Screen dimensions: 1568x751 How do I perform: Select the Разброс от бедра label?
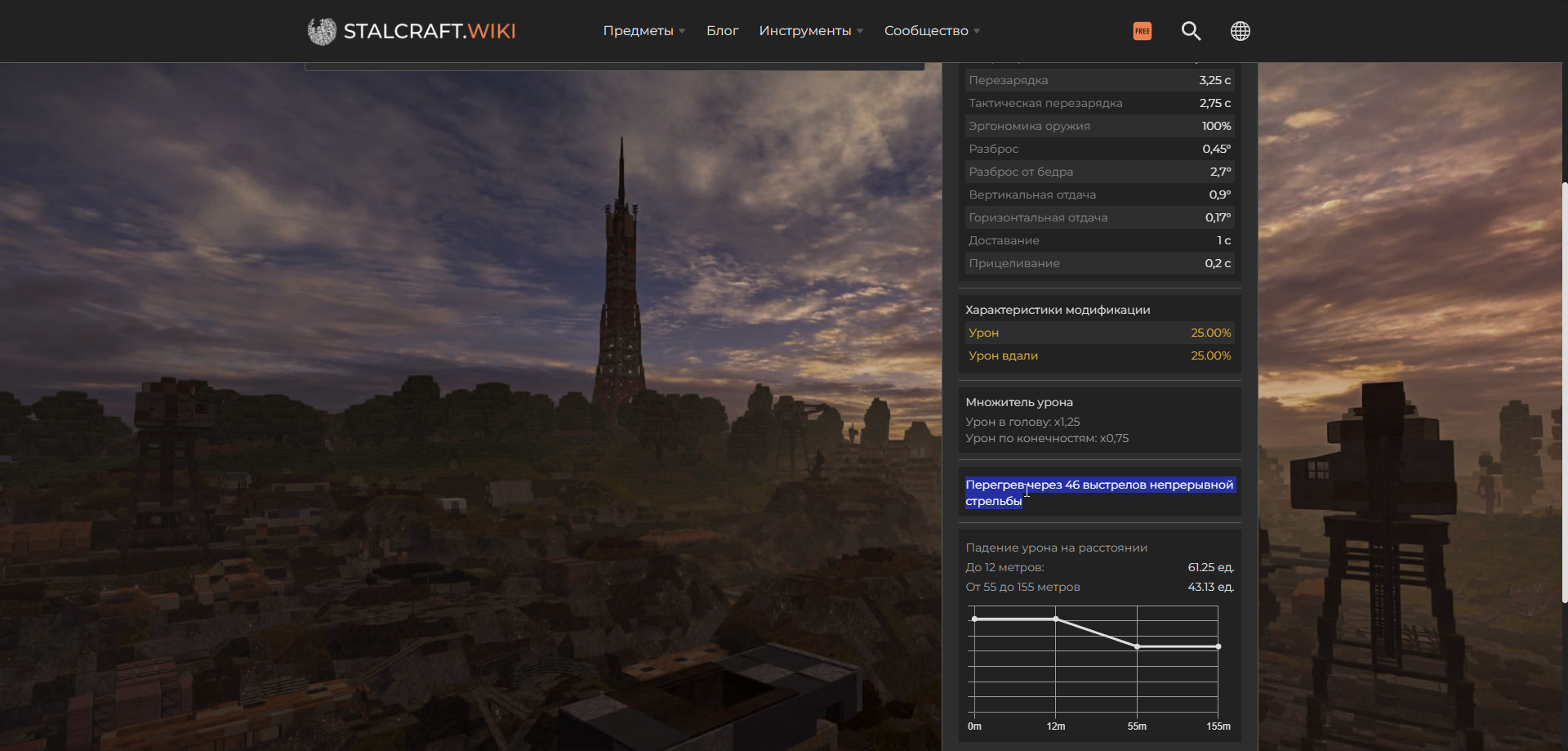(1021, 172)
